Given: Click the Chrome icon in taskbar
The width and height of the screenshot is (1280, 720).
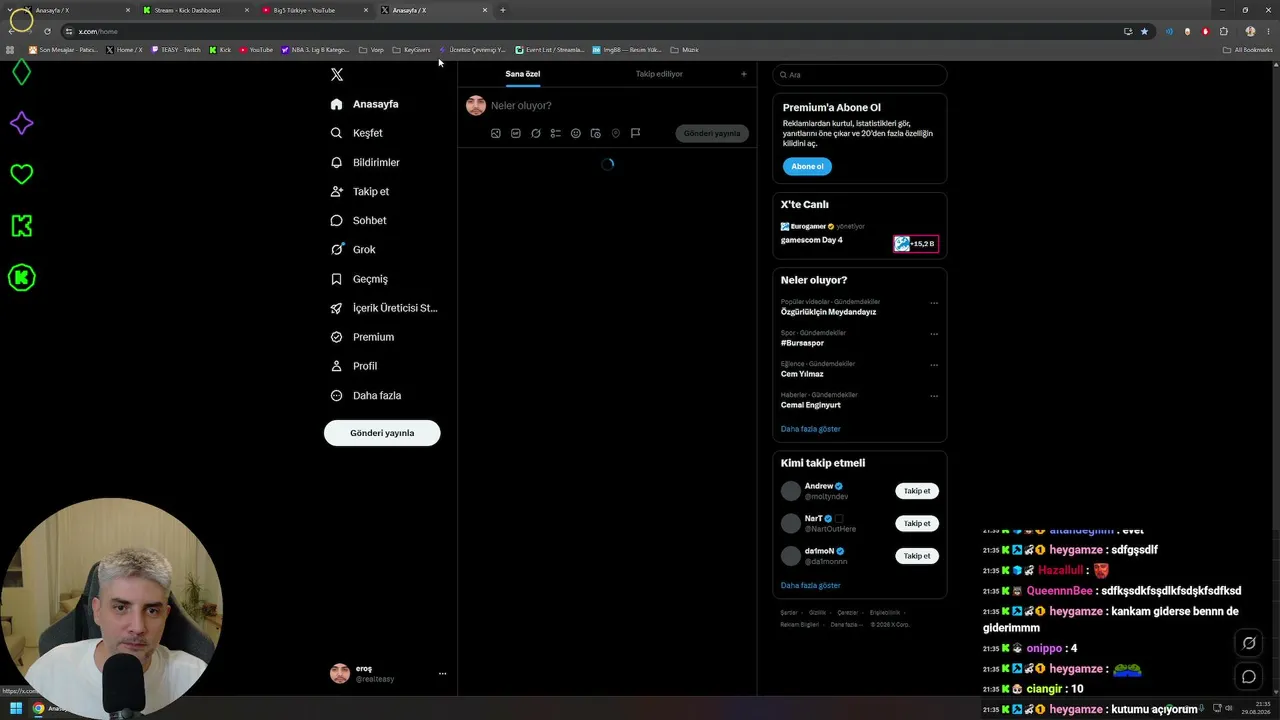Looking at the screenshot, I should (38, 708).
